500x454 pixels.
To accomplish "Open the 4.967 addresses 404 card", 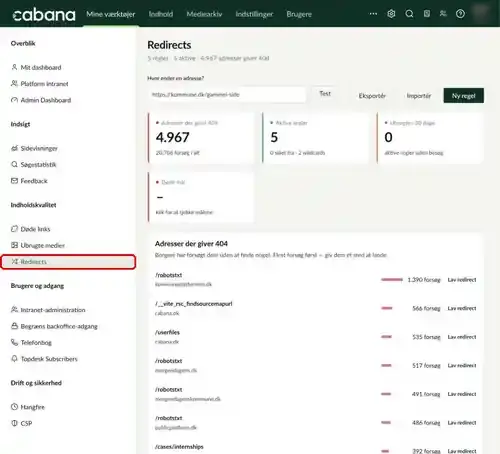I will click(x=201, y=138).
